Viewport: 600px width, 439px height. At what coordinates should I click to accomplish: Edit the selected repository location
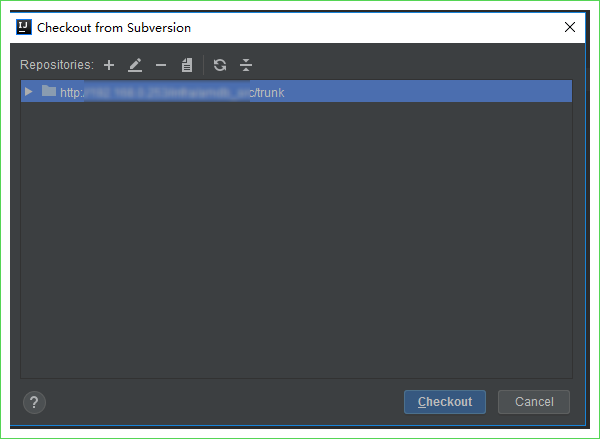click(135, 65)
